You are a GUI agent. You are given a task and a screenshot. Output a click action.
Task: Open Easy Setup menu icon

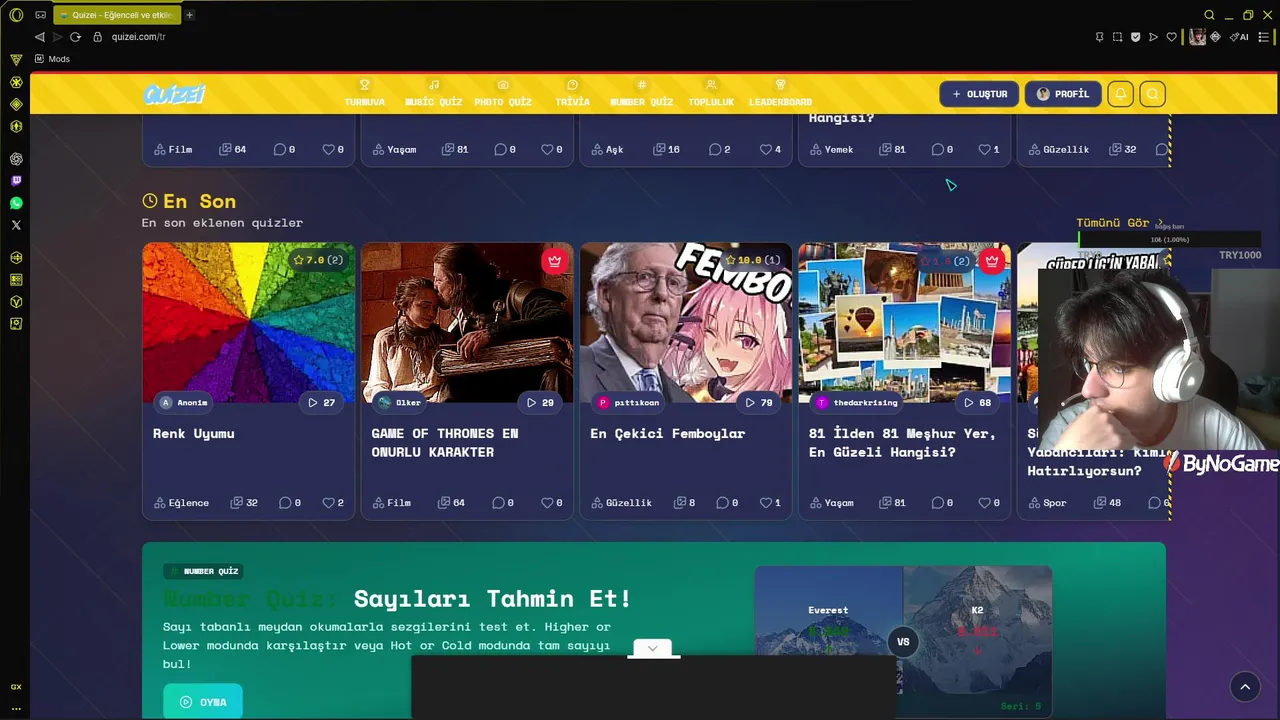coord(1263,37)
